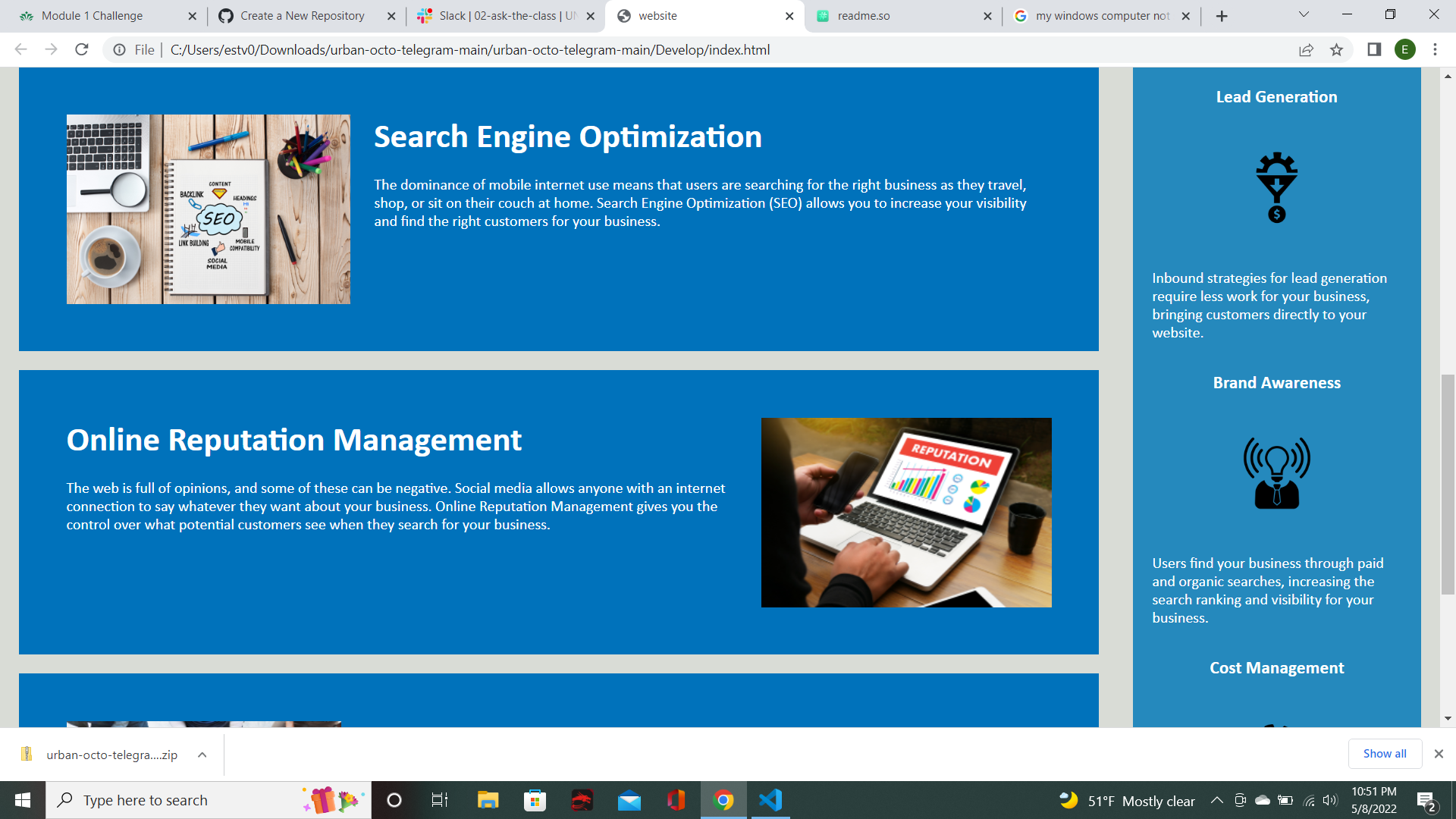Click the Lead Generation heading
The height and width of the screenshot is (819, 1456).
coord(1277,97)
